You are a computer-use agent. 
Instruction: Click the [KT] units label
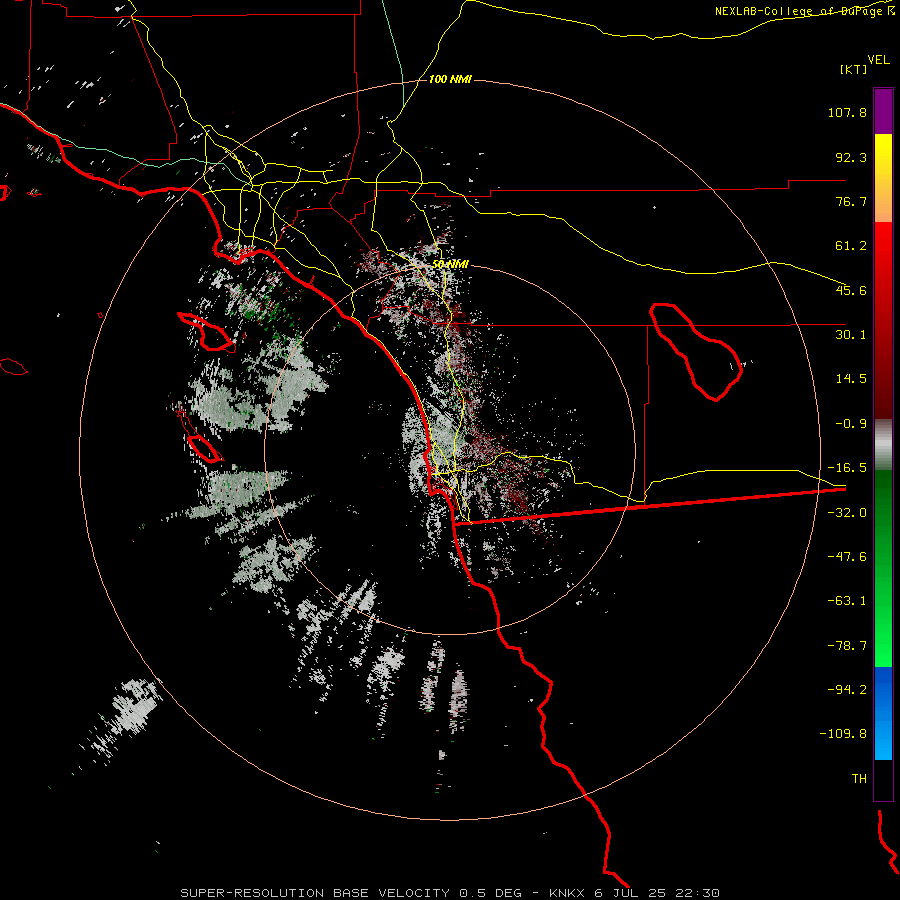(853, 69)
